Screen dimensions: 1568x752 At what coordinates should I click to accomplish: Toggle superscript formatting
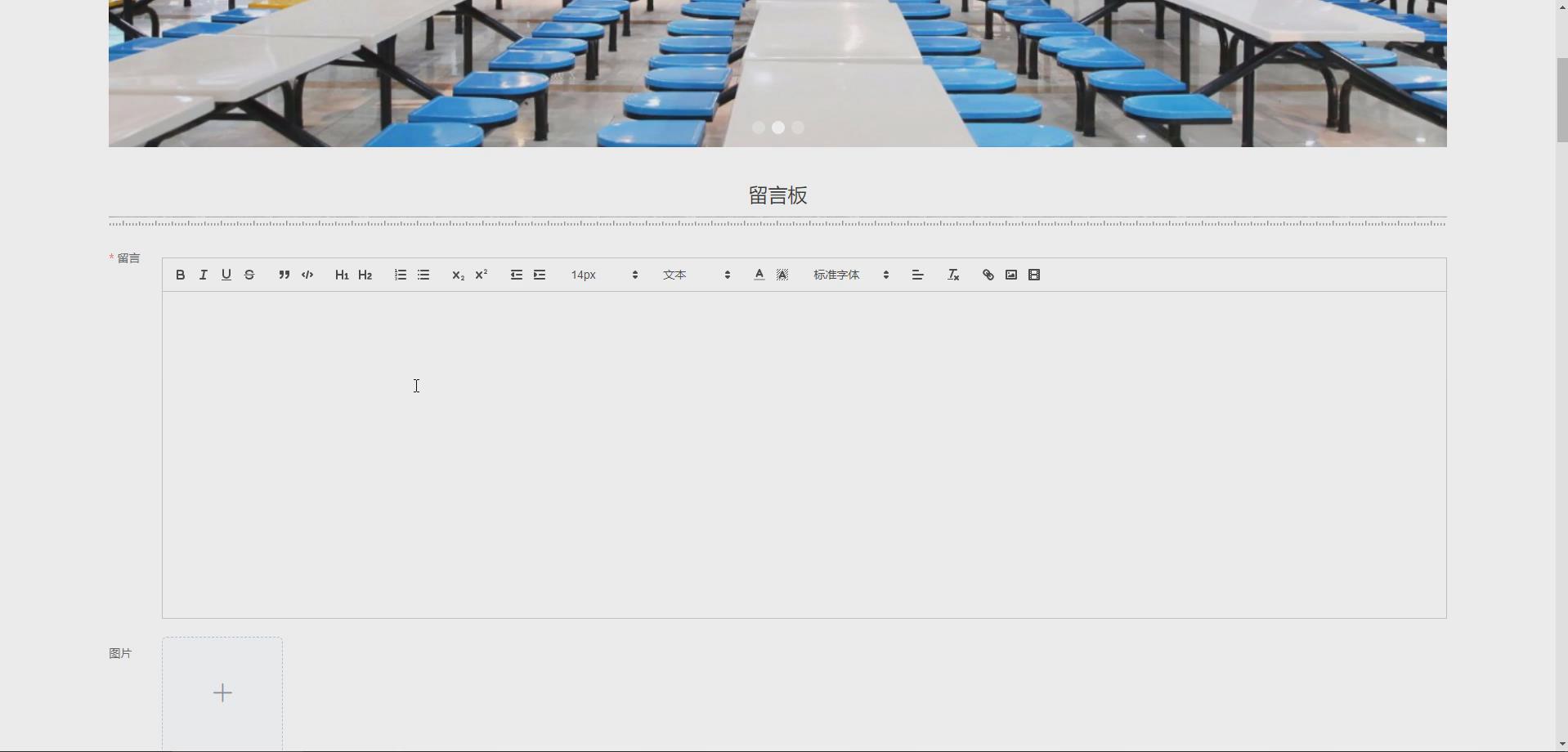pos(481,275)
